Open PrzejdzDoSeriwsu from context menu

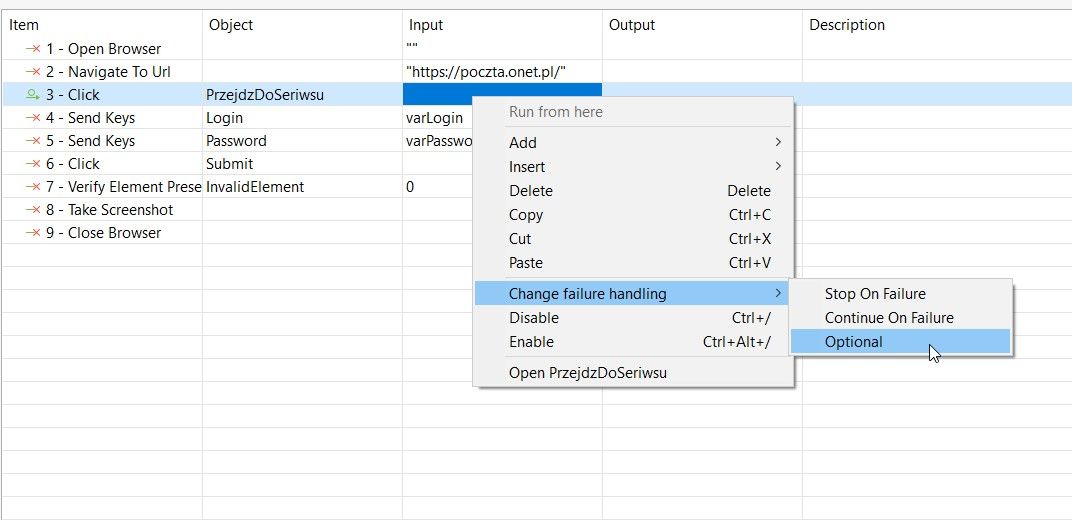[x=587, y=373]
